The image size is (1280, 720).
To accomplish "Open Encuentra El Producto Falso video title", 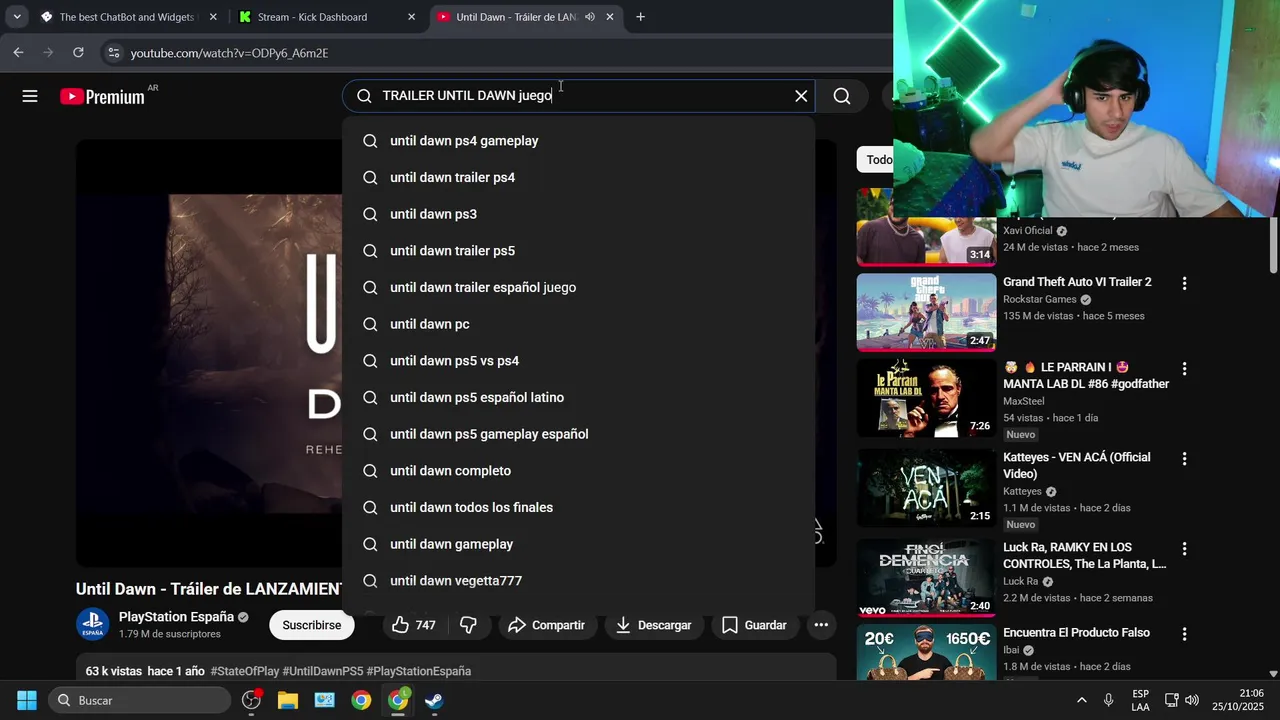I will coord(1076,633).
